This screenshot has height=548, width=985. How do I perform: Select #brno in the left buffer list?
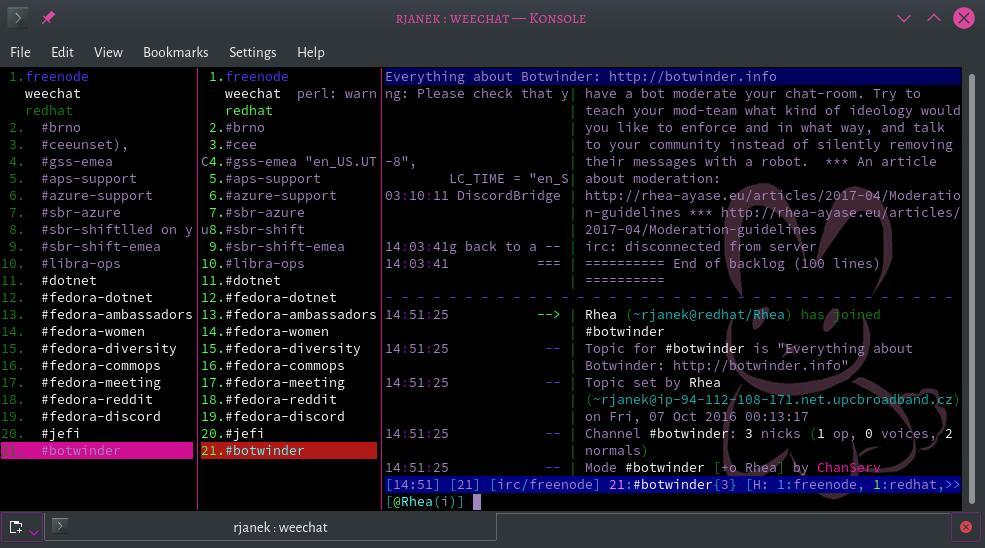pos(61,128)
